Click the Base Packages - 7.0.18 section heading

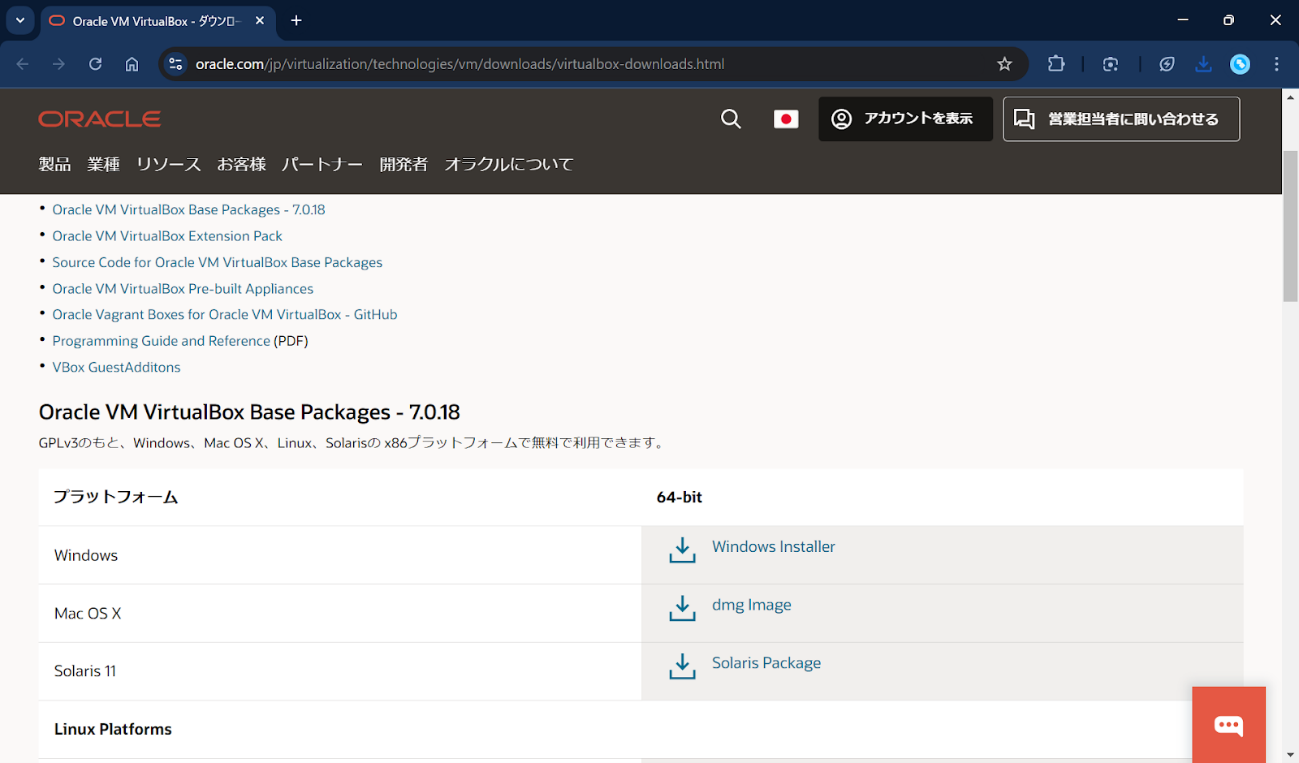pos(249,412)
